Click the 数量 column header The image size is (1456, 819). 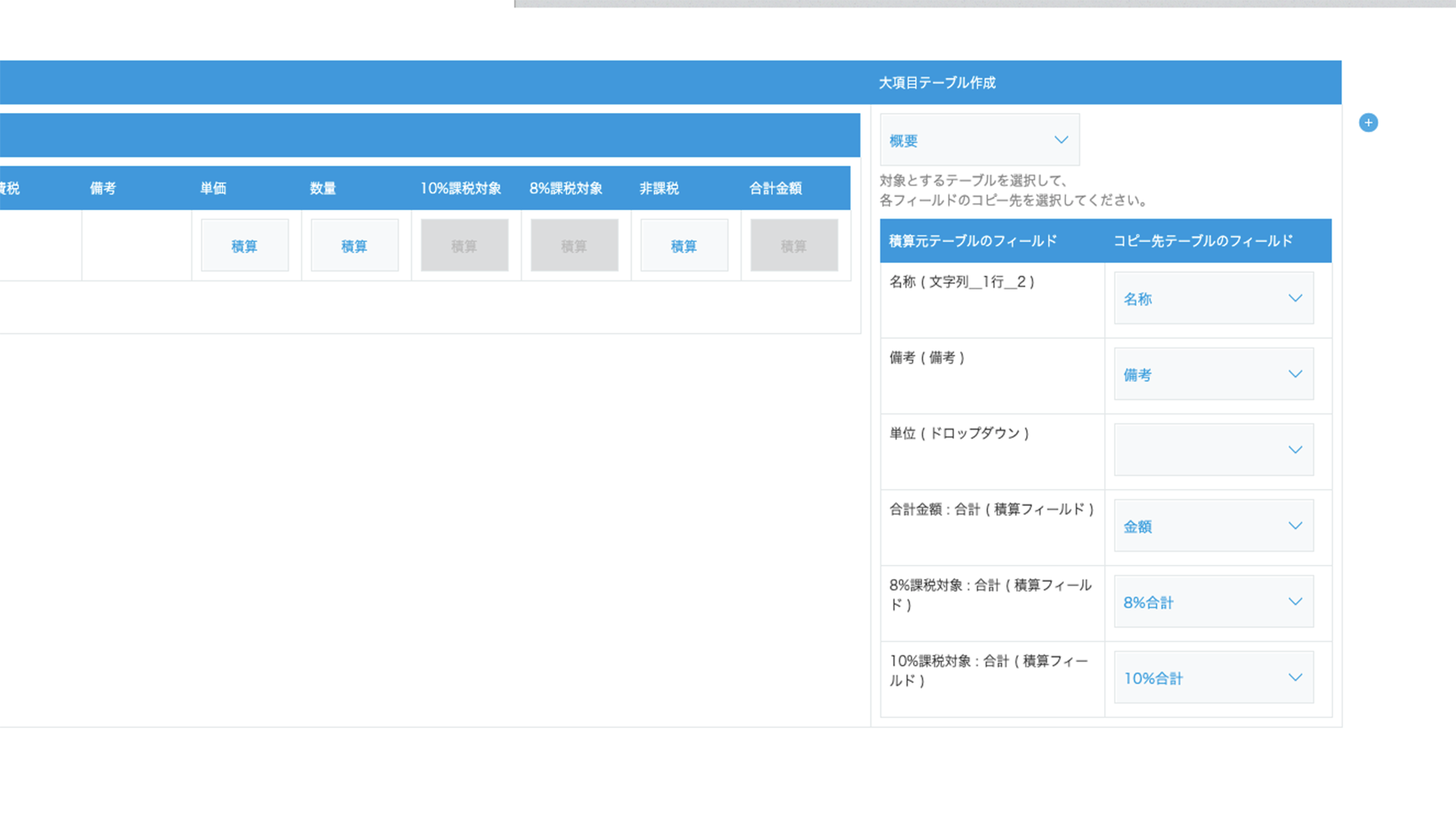coord(323,188)
